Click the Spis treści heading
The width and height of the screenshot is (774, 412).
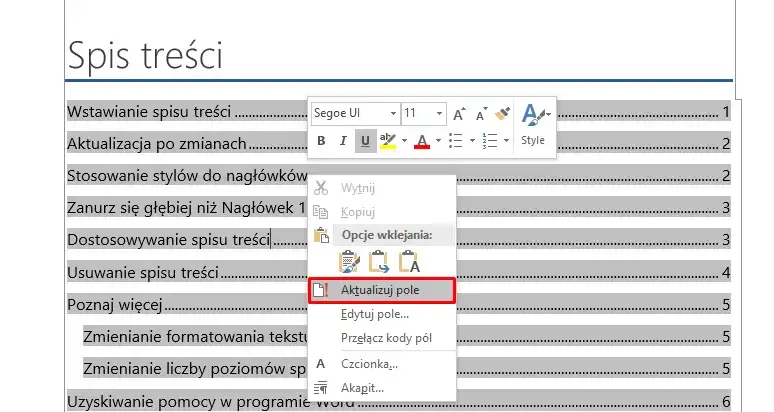(x=145, y=55)
